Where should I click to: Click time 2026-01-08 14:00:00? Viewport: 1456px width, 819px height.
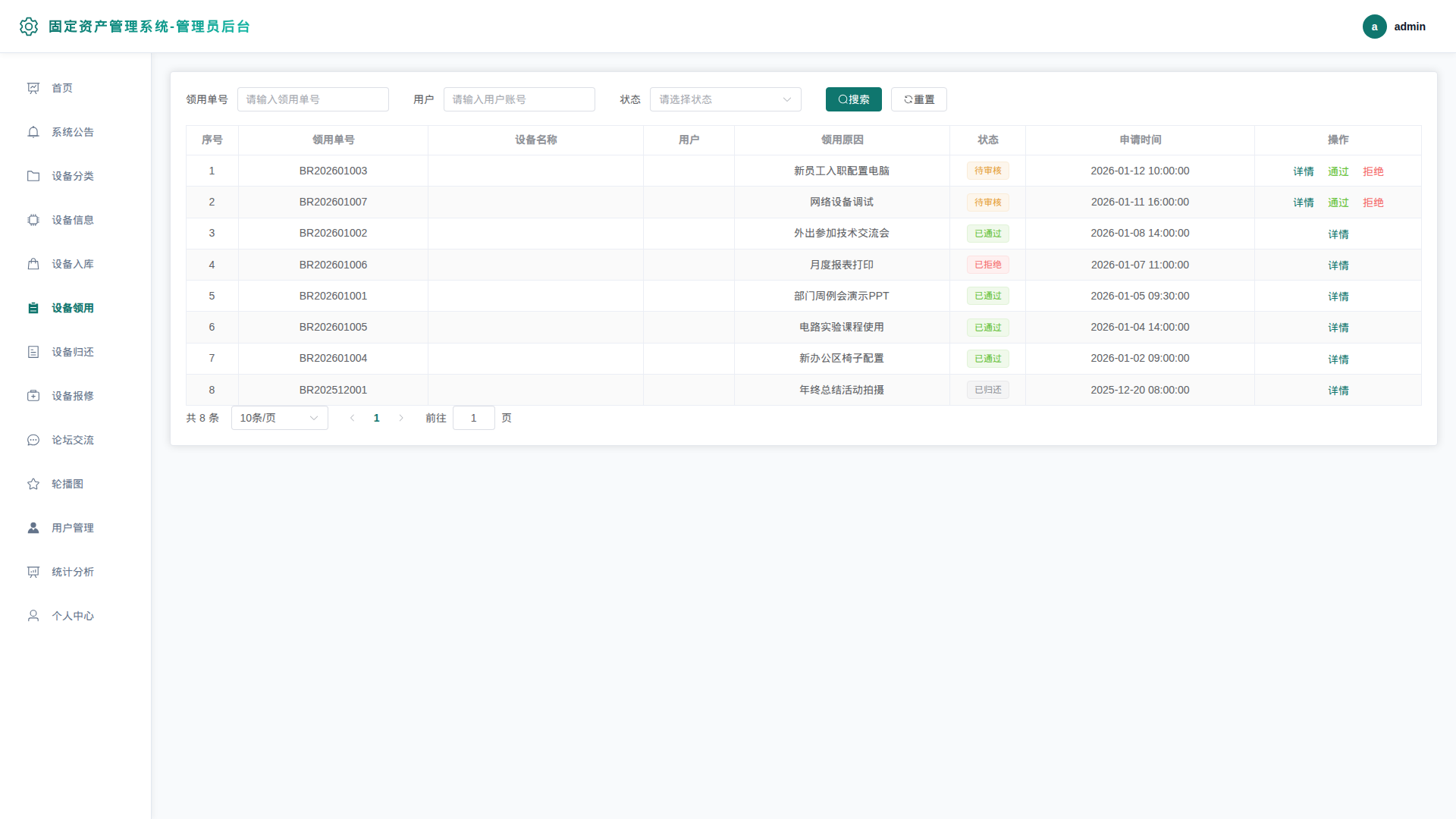click(1140, 233)
